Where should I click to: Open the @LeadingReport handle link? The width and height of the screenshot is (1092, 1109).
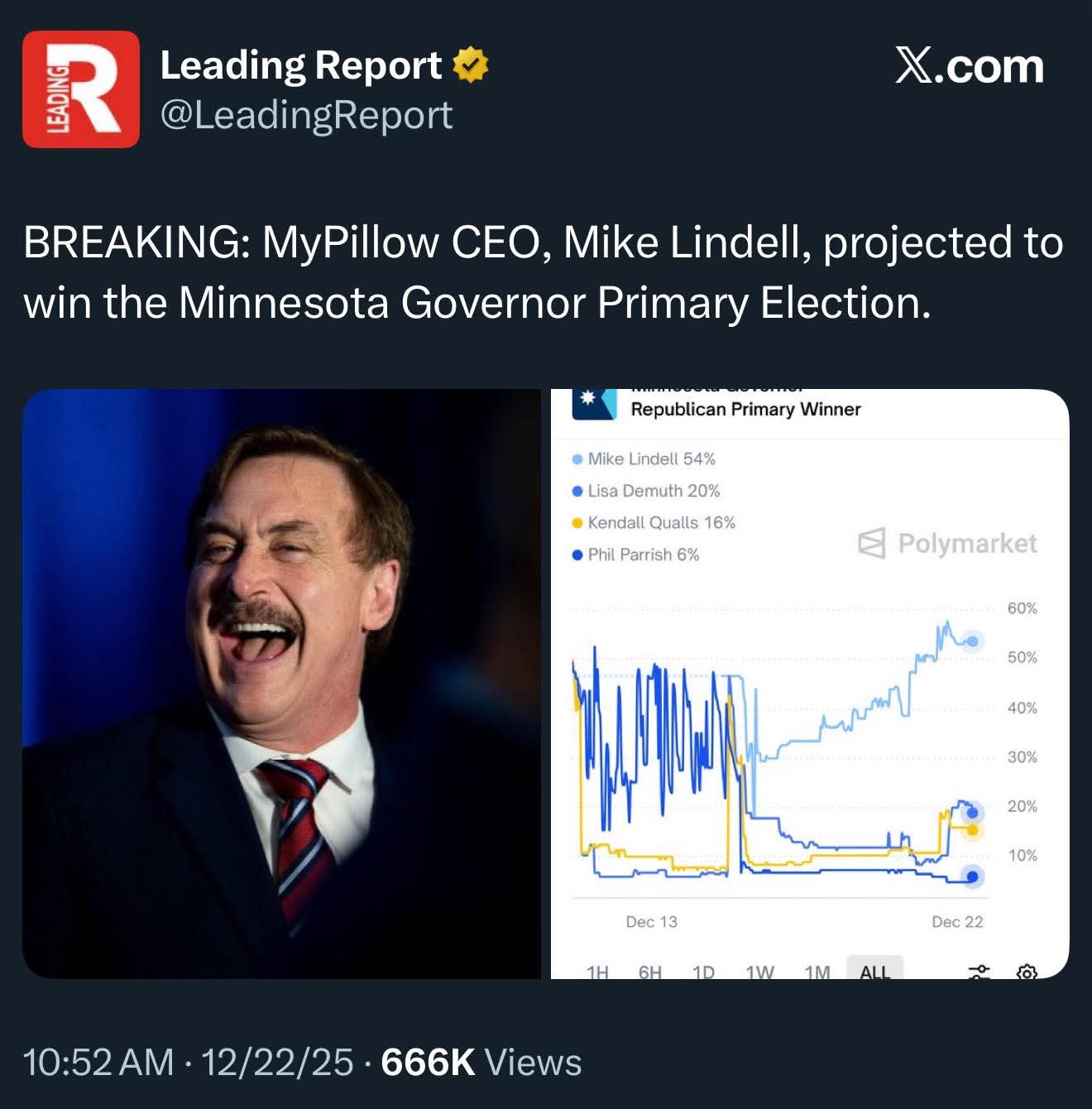306,114
